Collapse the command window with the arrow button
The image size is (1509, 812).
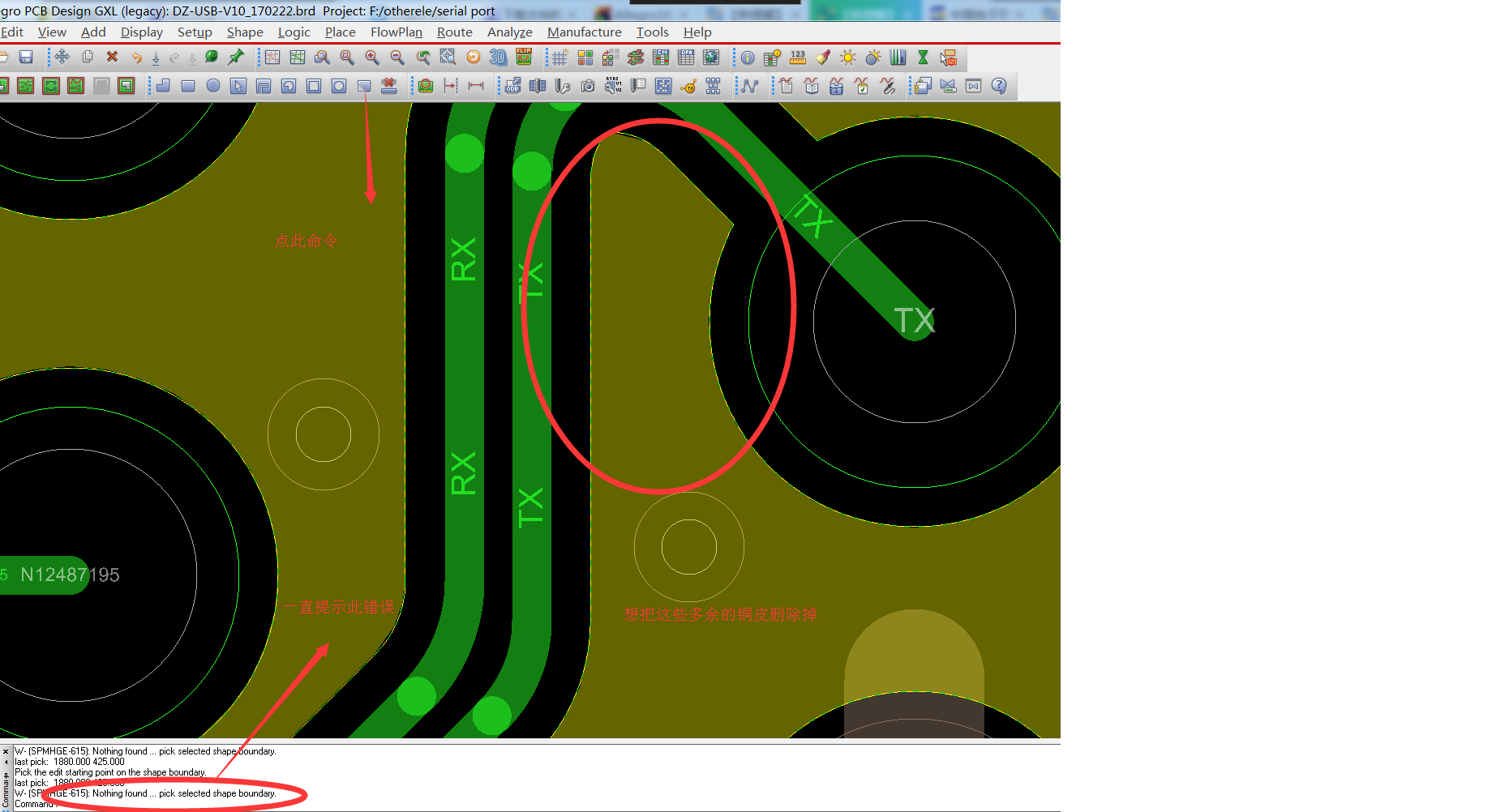click(6, 762)
